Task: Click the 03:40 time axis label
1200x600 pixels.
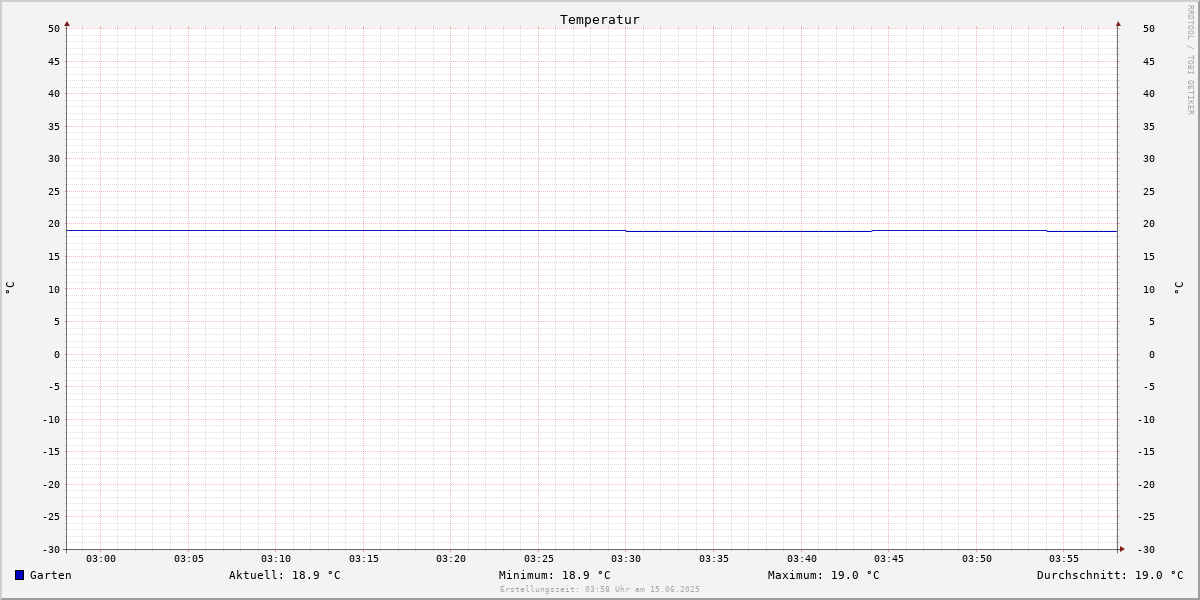Action: (802, 559)
